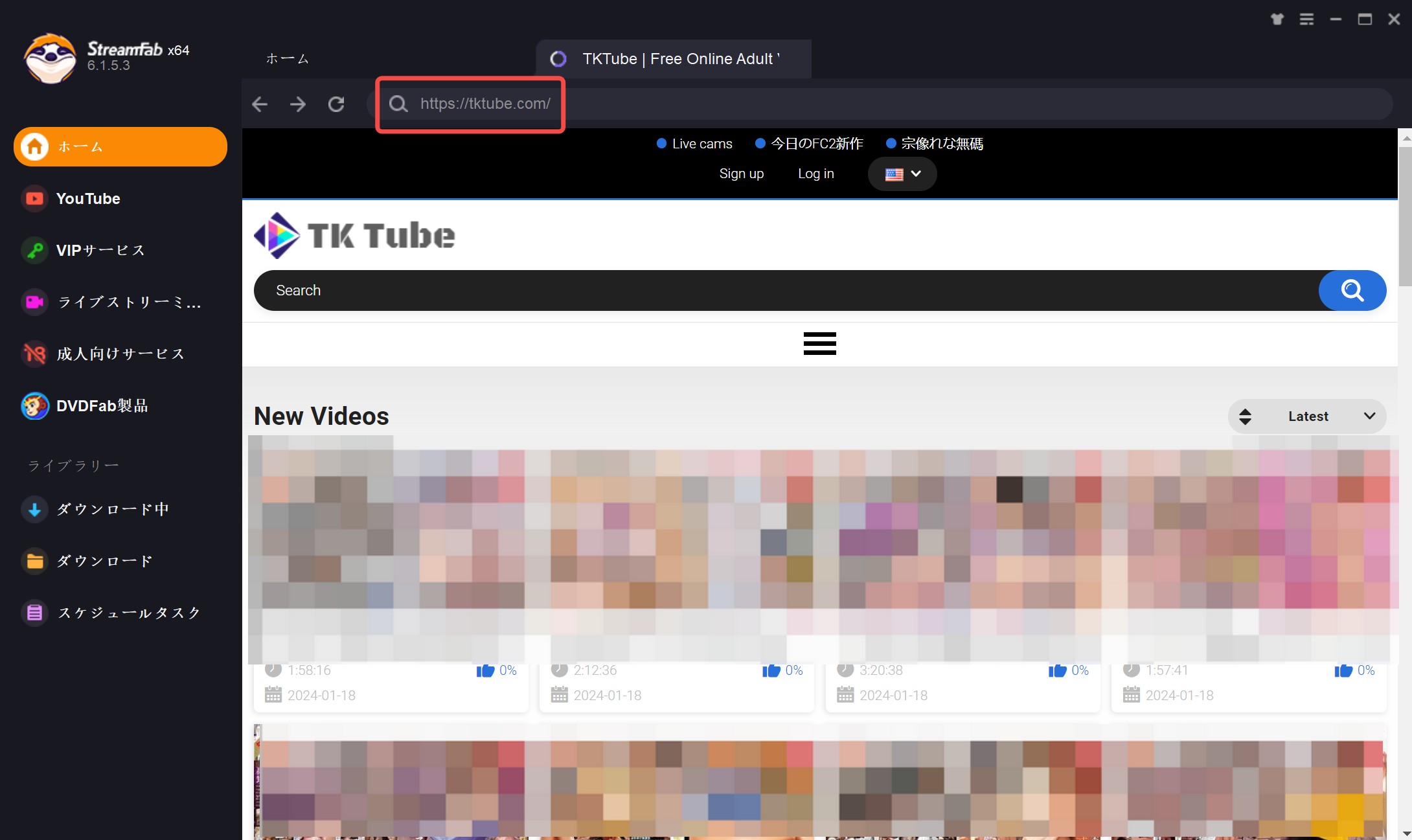This screenshot has width=1412, height=840.
Task: Open the skin shirt icon in title bar
Action: pos(1277,19)
